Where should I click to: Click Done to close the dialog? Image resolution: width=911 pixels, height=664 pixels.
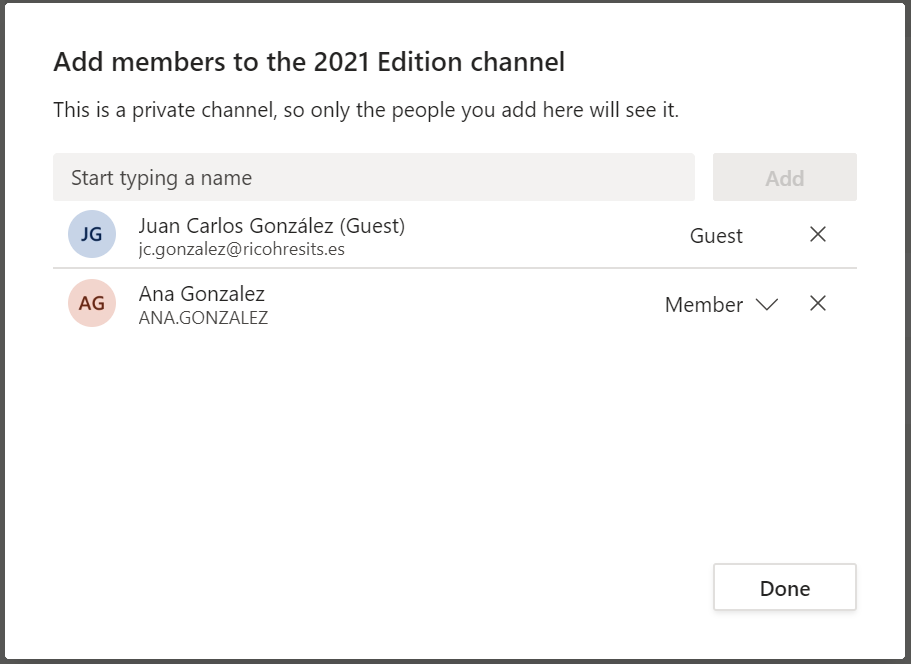(x=784, y=587)
